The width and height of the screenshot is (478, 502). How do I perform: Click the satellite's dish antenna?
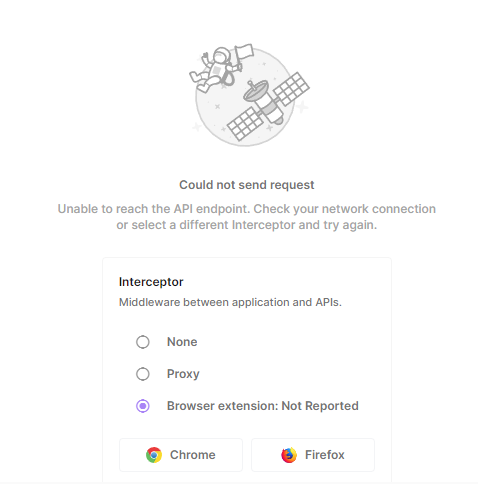pyautogui.click(x=256, y=90)
